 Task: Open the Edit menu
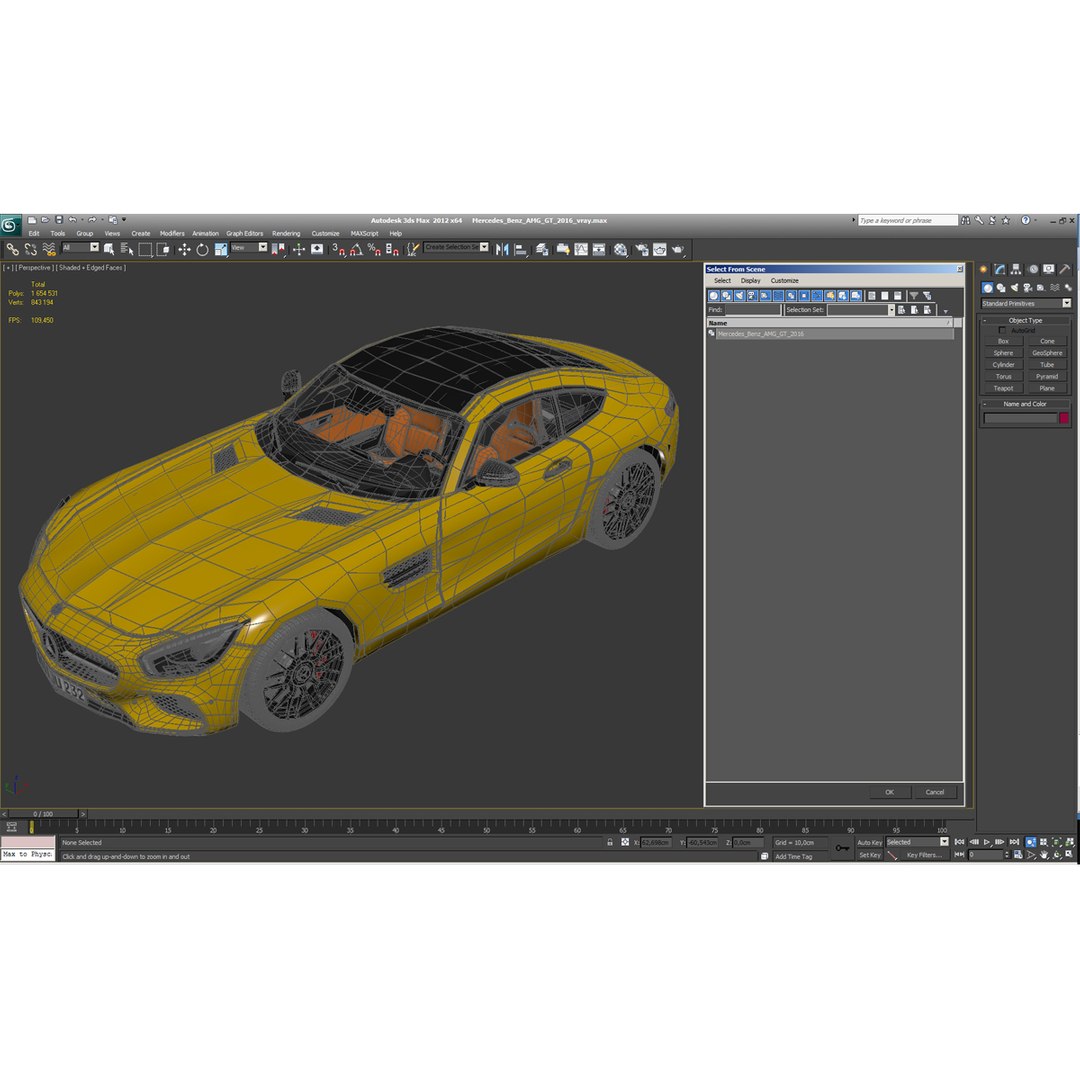[x=34, y=233]
